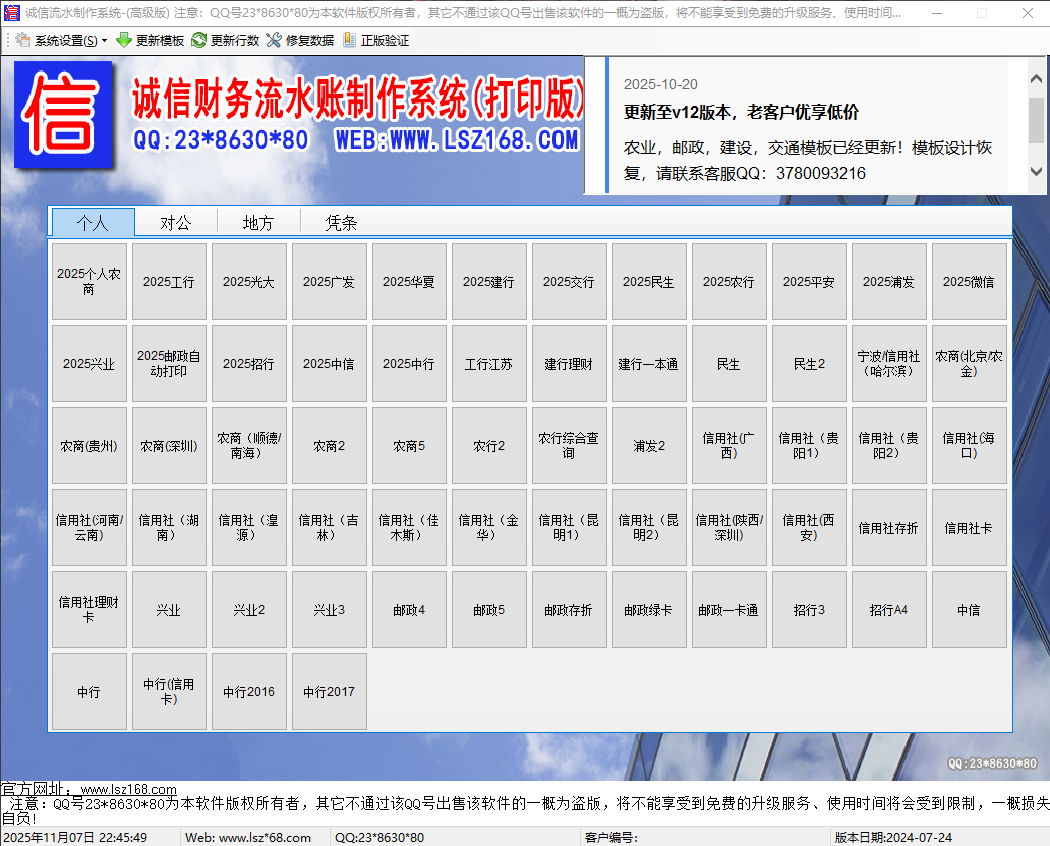Screen dimensions: 1050x846
Task: Click the 更新行数 refresh icon
Action: pos(197,41)
